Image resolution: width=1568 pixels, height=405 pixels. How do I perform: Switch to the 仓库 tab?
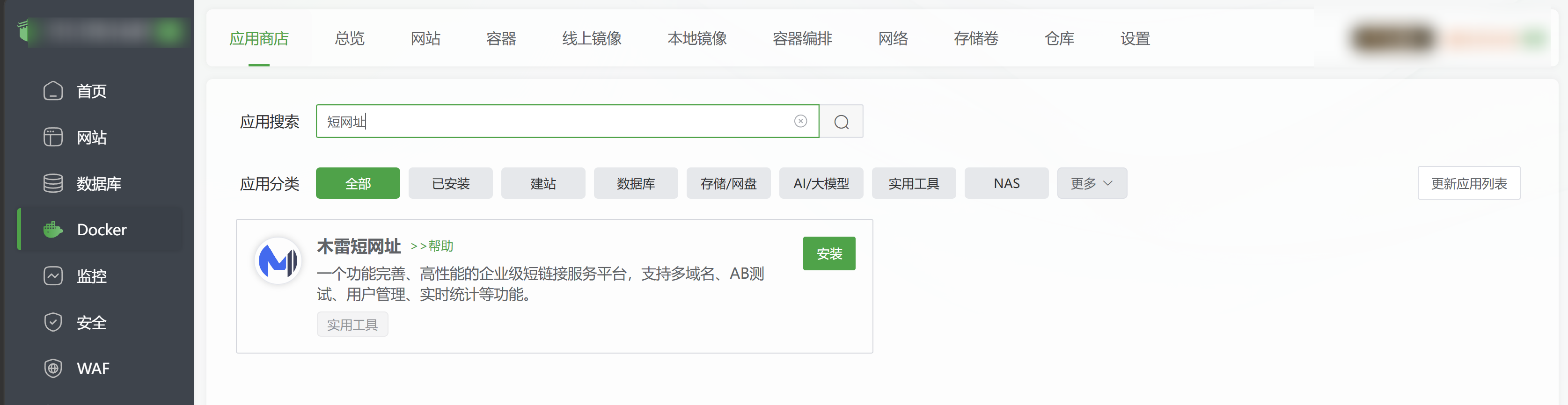[1059, 39]
